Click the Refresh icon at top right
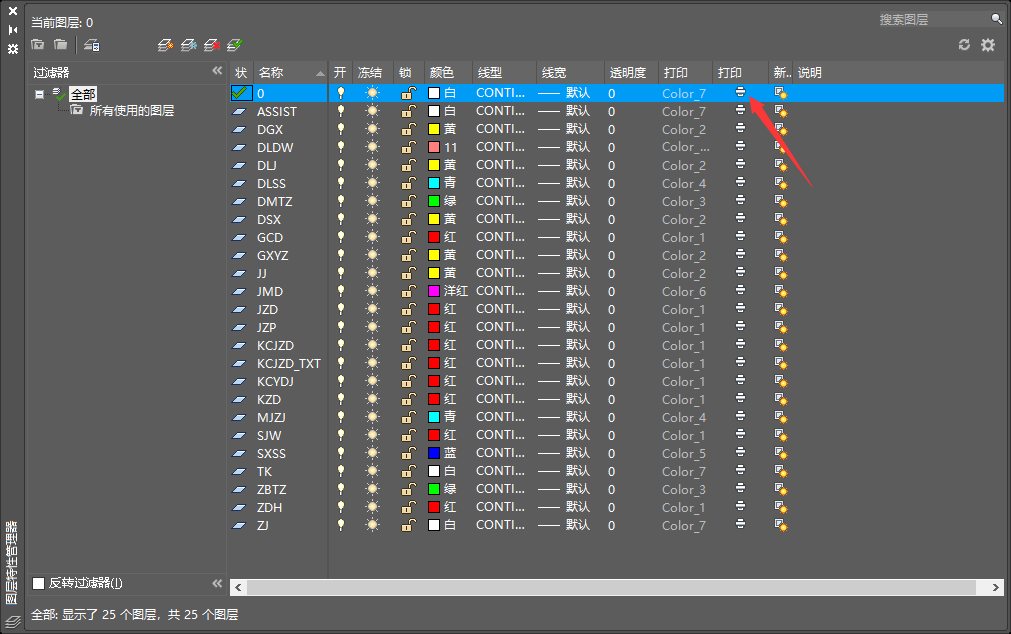The image size is (1011, 634). [x=964, y=45]
